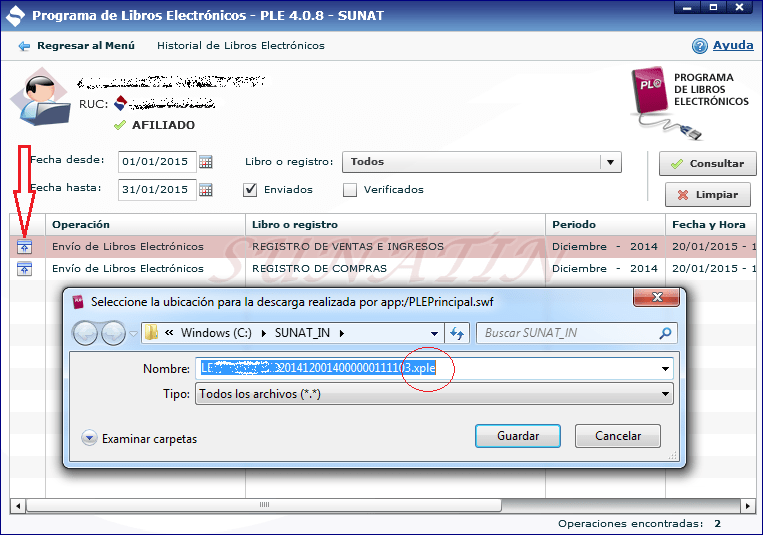This screenshot has height=535, width=763.
Task: Sort by Periodo column header
Action: point(605,224)
